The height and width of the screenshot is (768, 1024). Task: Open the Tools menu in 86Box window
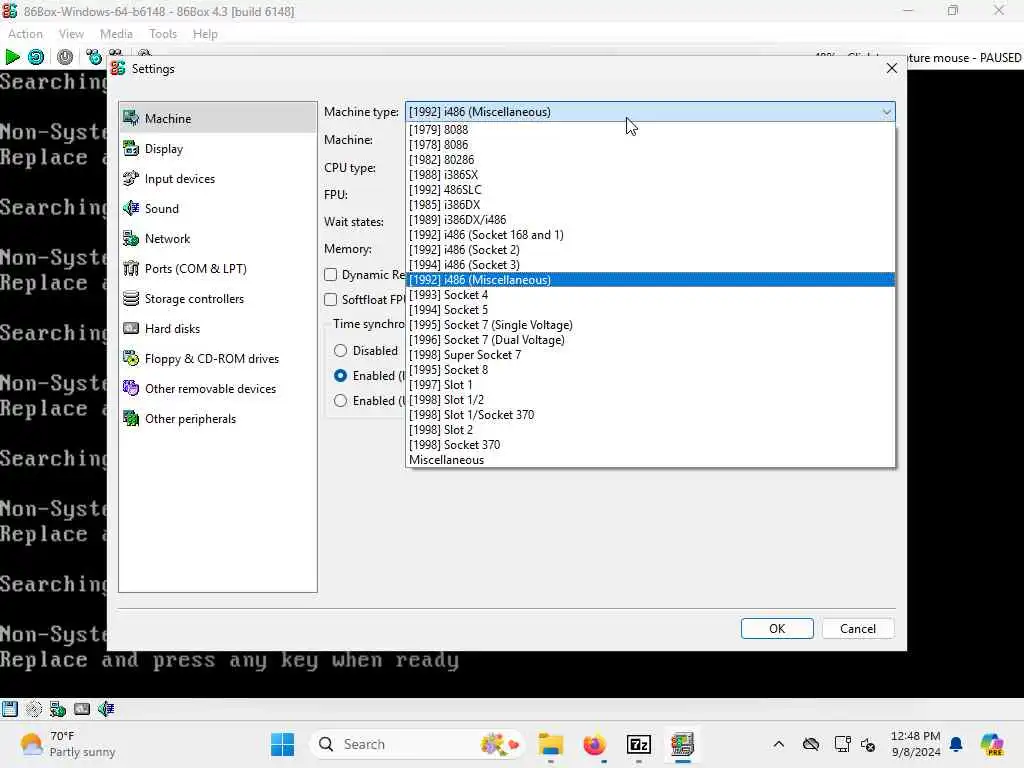tap(163, 34)
